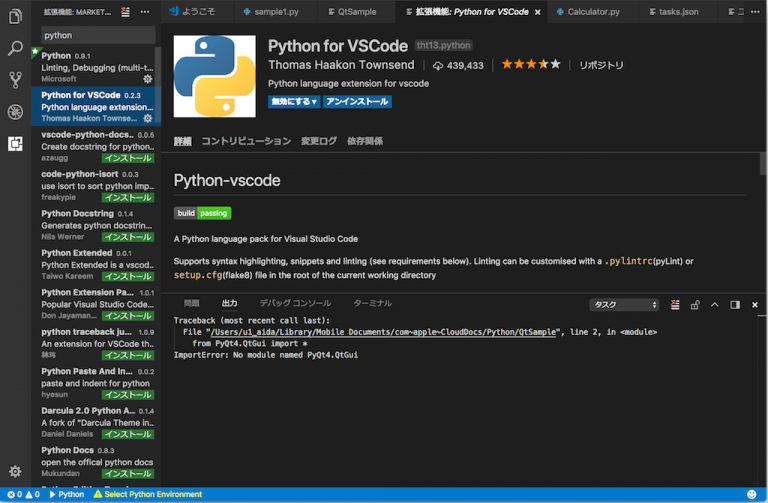The image size is (768, 503).
Task: Install the Python Extension Pack
Action: [x=128, y=316]
